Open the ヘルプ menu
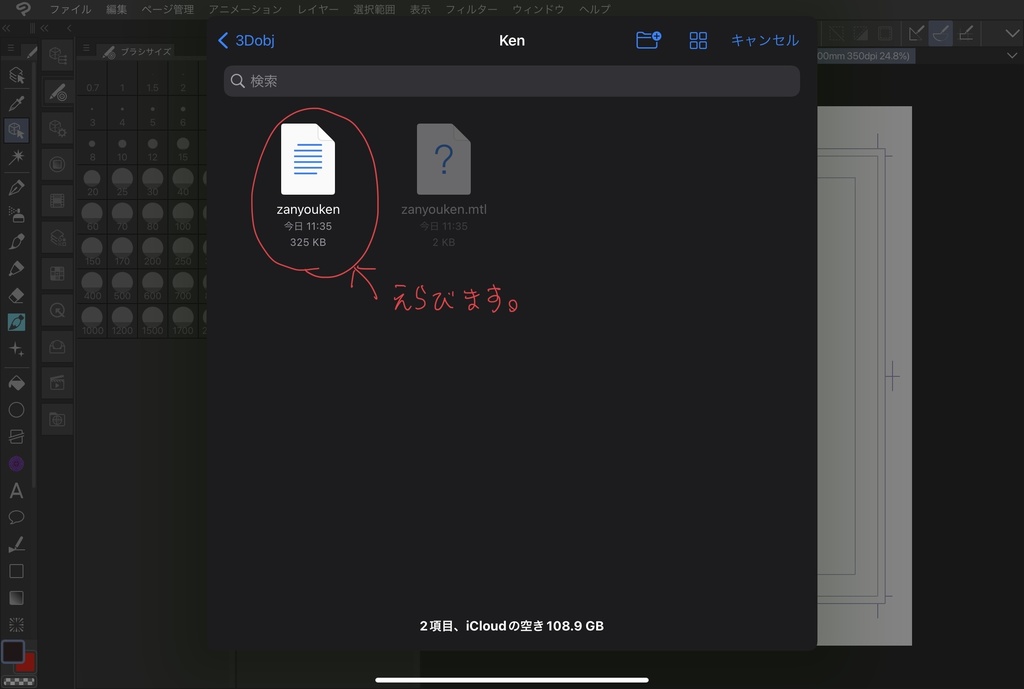Screen dimensions: 1024x689 click(595, 9)
